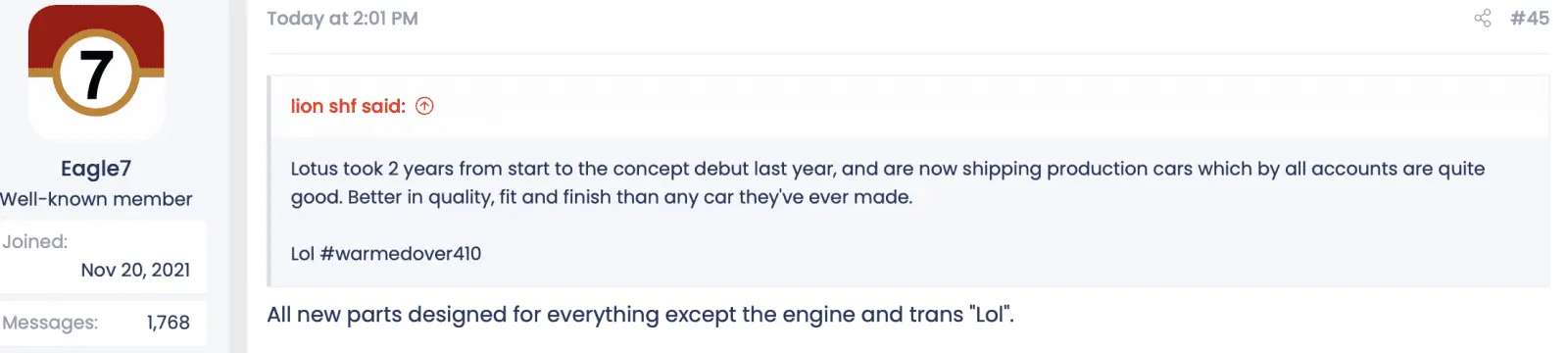Click the reply text All new parts designed
Viewport: 1568px width, 353px height.
641,315
